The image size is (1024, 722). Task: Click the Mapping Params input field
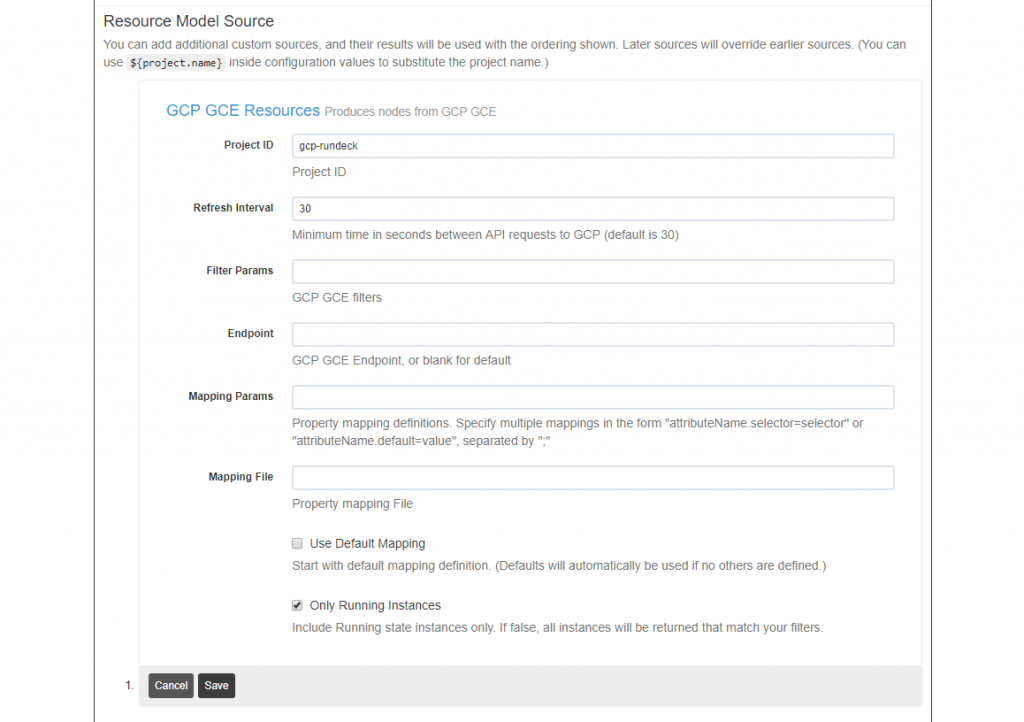pos(593,396)
